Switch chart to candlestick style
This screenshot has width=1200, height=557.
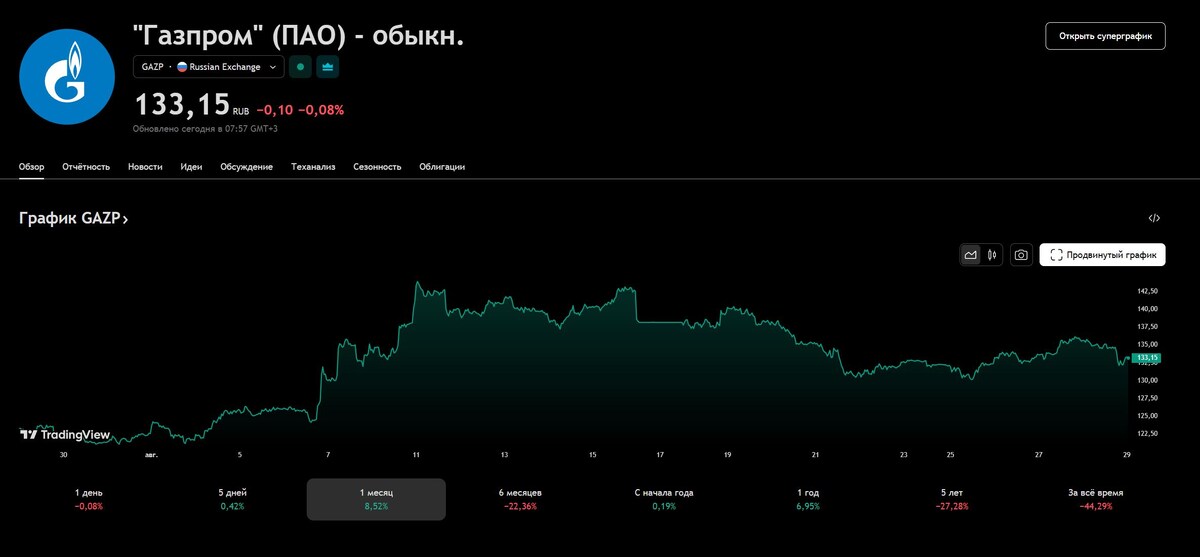point(992,255)
